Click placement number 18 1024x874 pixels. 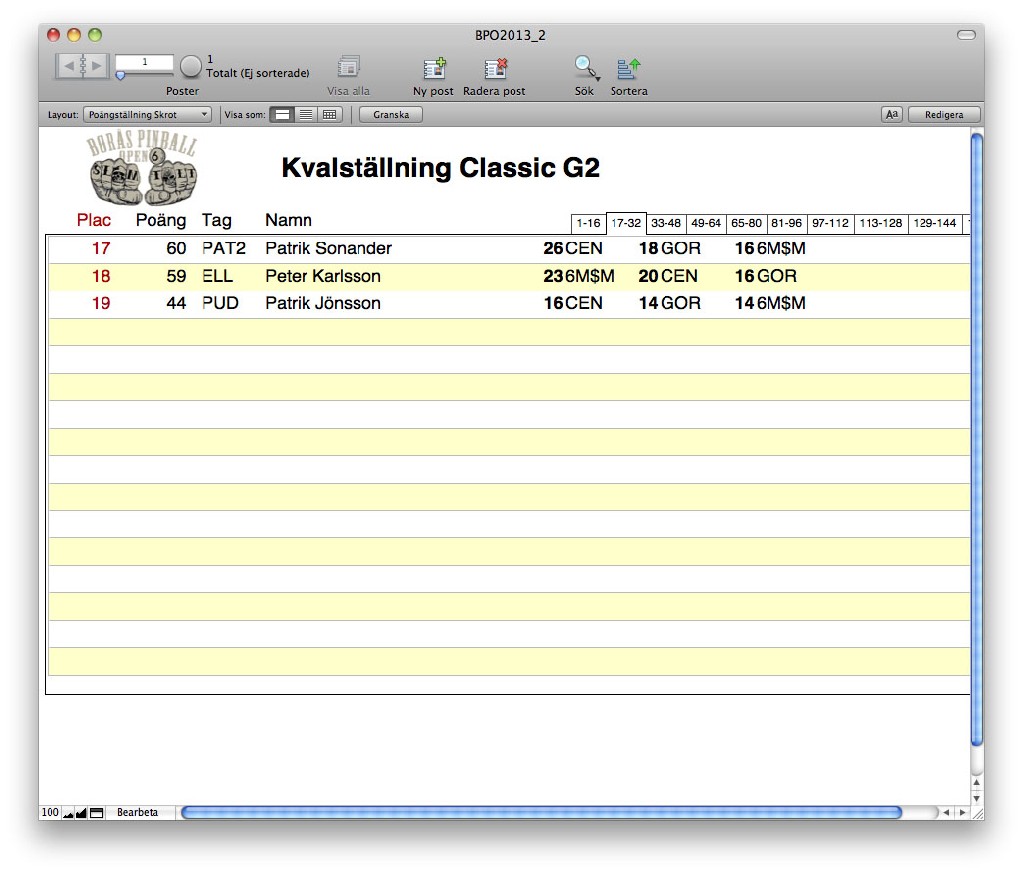(101, 276)
